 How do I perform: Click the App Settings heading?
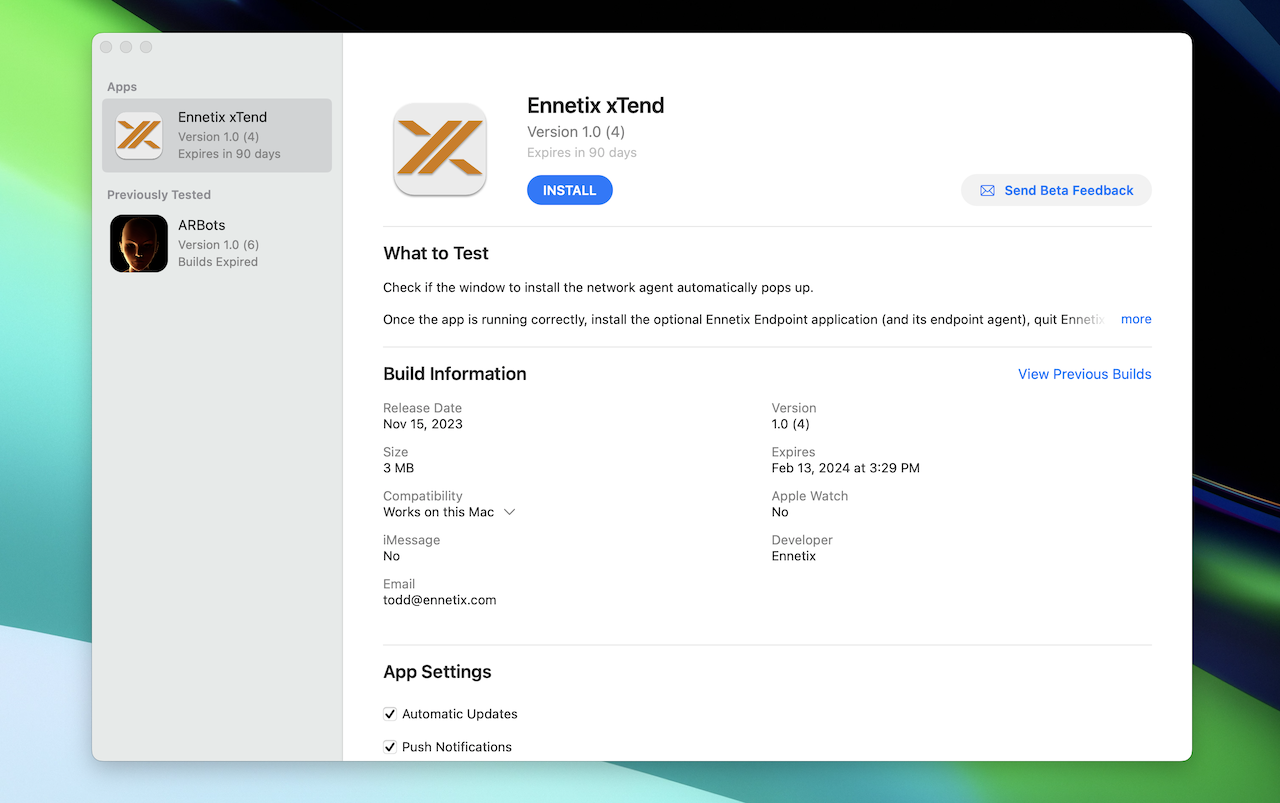tap(437, 672)
